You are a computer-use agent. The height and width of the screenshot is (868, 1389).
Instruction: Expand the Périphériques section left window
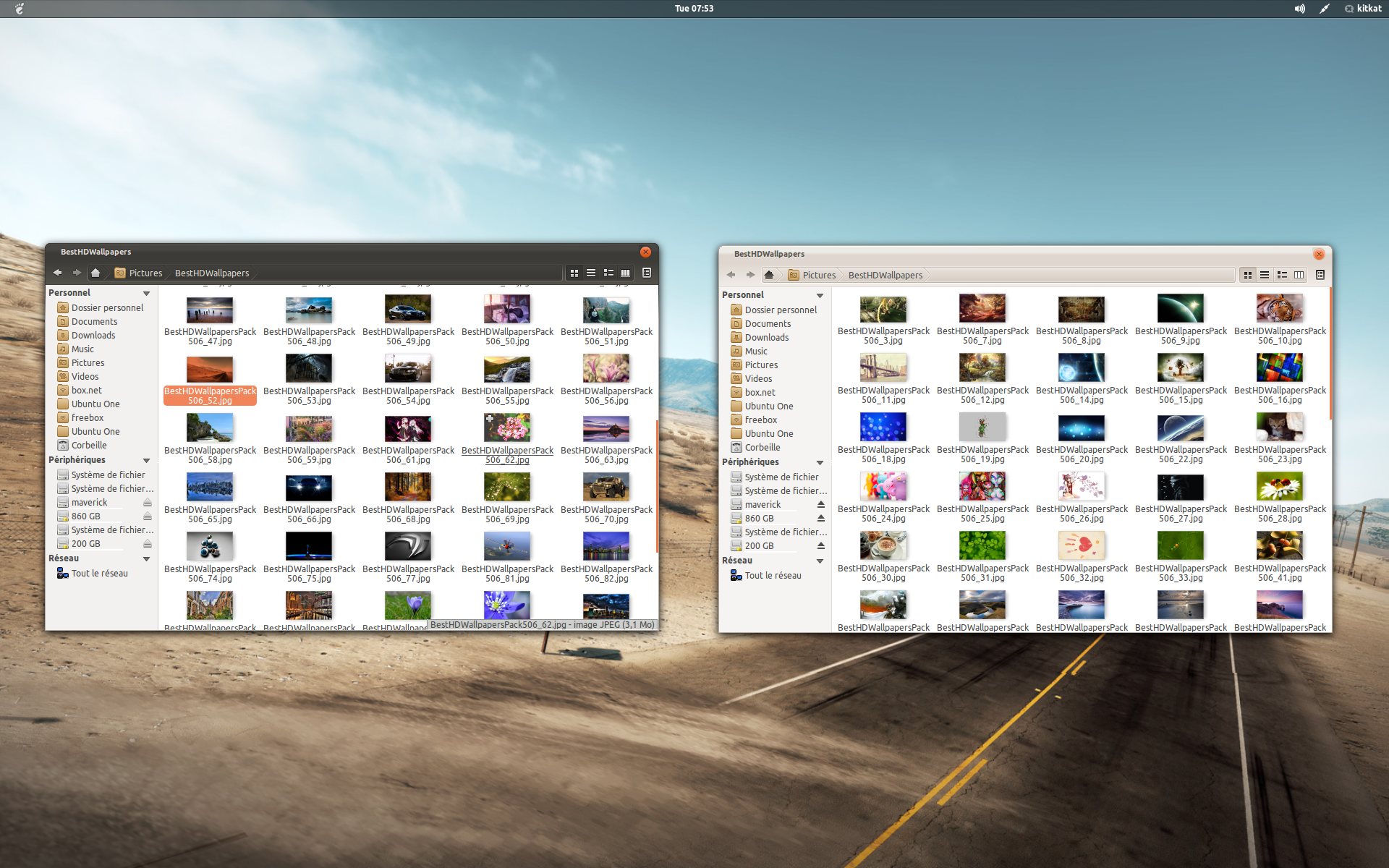149,461
